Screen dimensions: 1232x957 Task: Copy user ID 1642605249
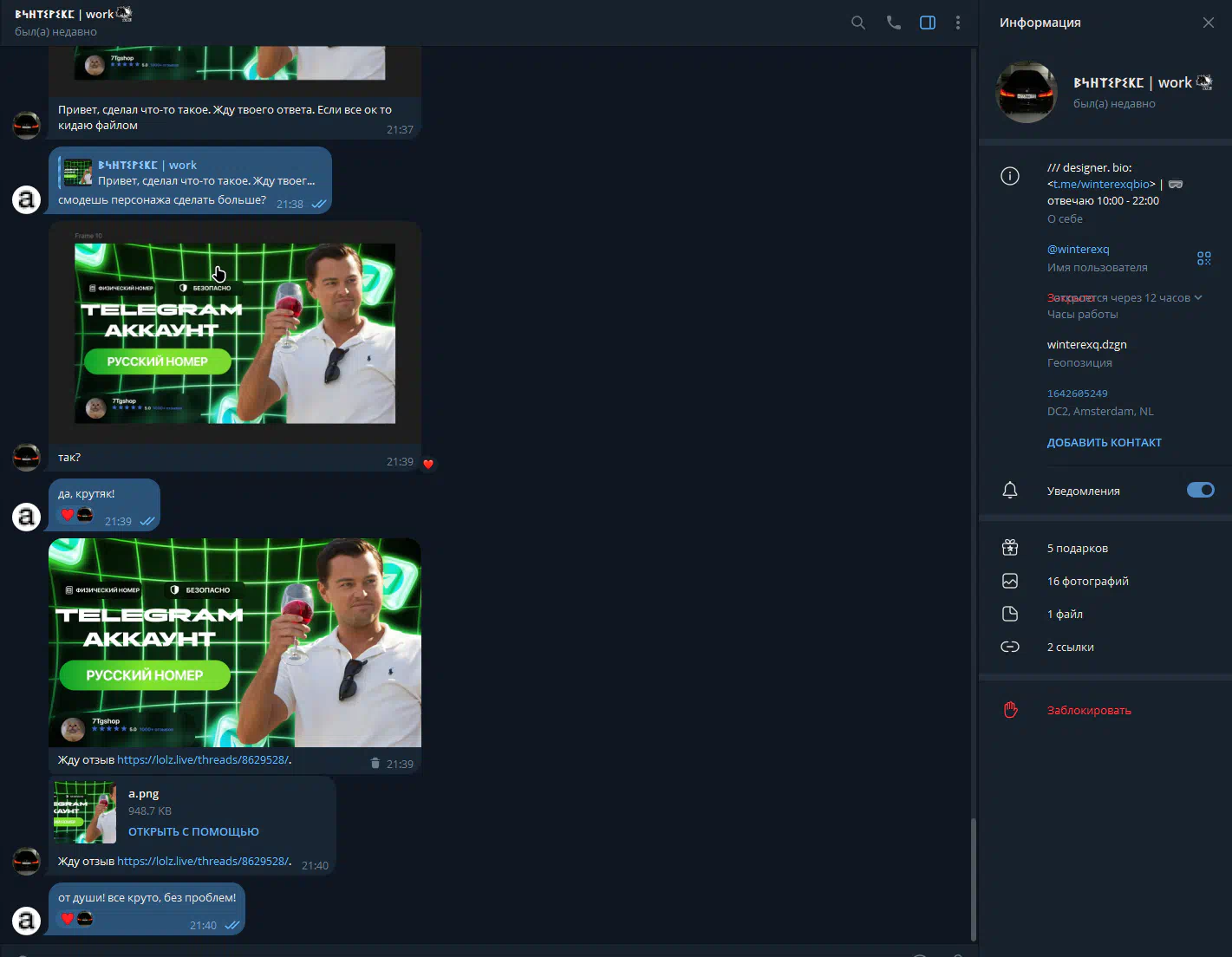click(x=1077, y=394)
